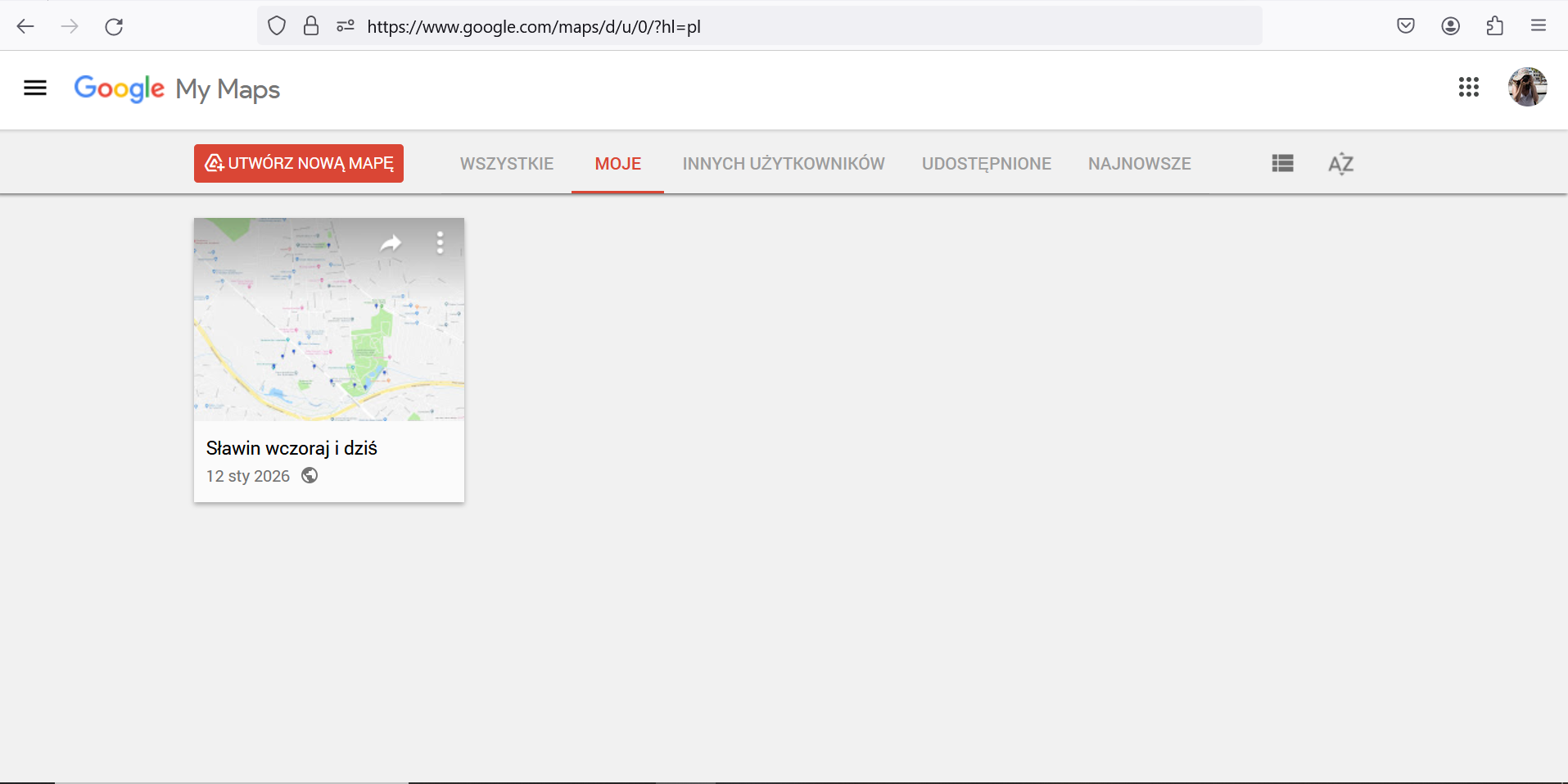
Task: Open the Google apps grid
Action: point(1468,87)
